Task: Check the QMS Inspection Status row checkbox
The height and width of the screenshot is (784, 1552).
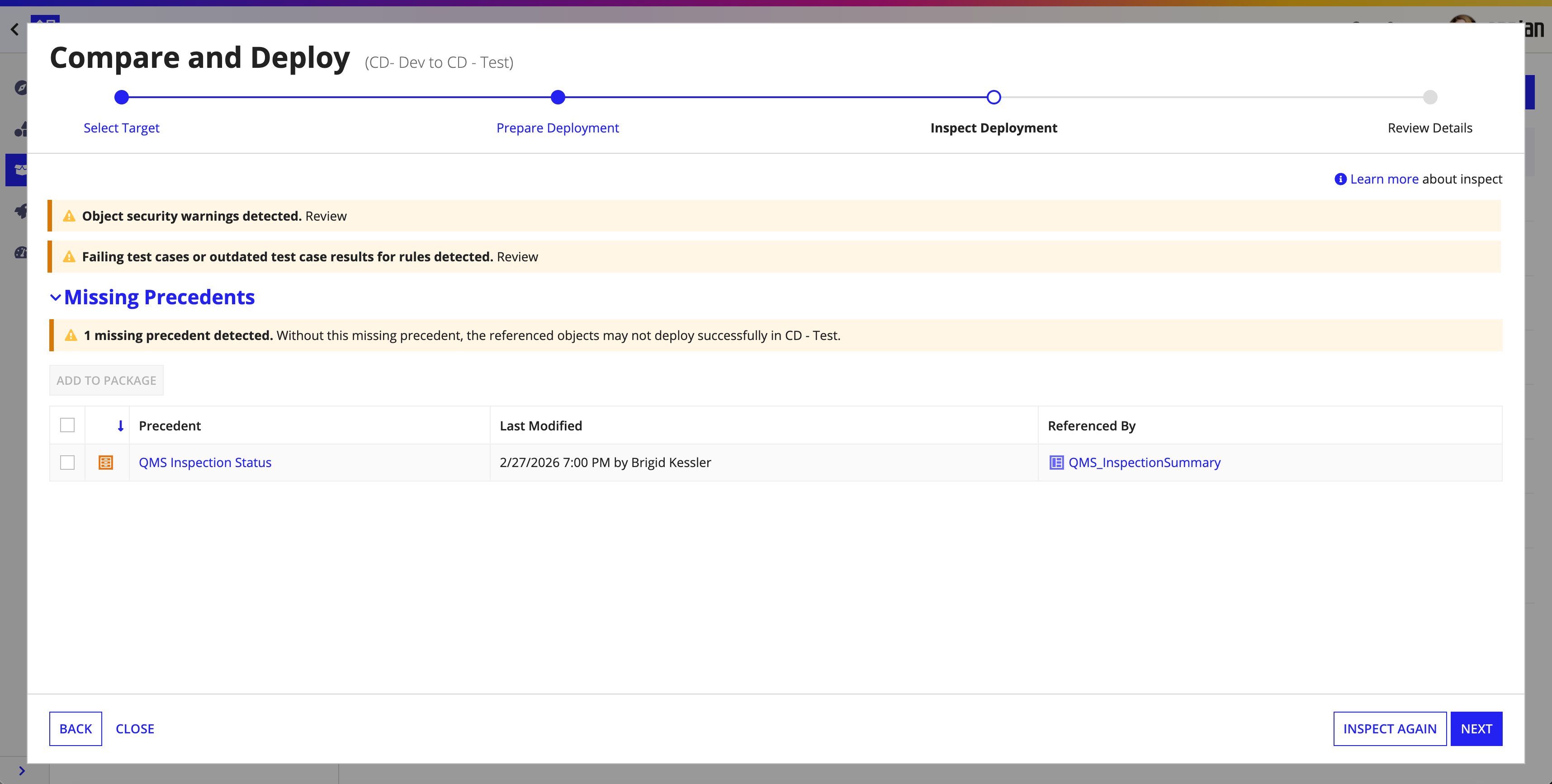Action: [67, 463]
